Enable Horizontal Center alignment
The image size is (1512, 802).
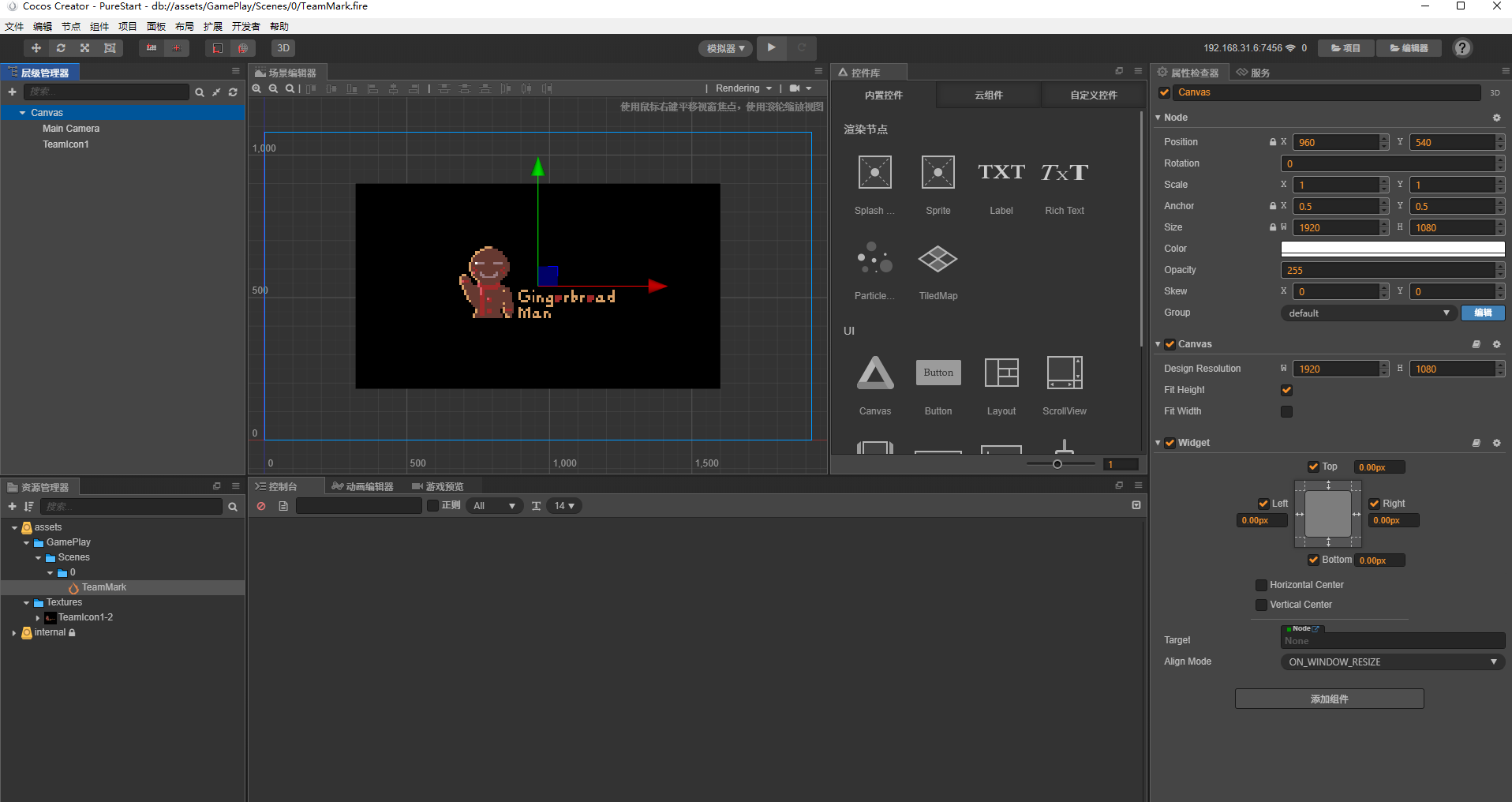(1261, 585)
